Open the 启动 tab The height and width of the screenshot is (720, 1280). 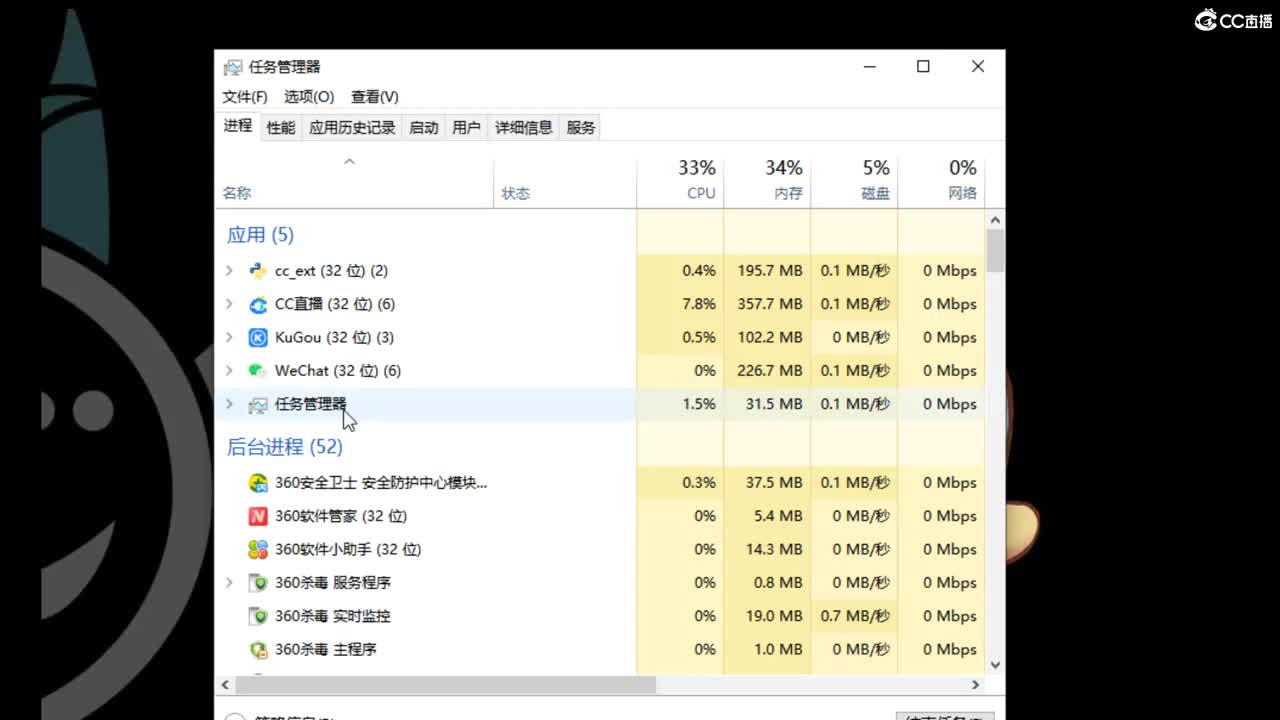pos(424,128)
